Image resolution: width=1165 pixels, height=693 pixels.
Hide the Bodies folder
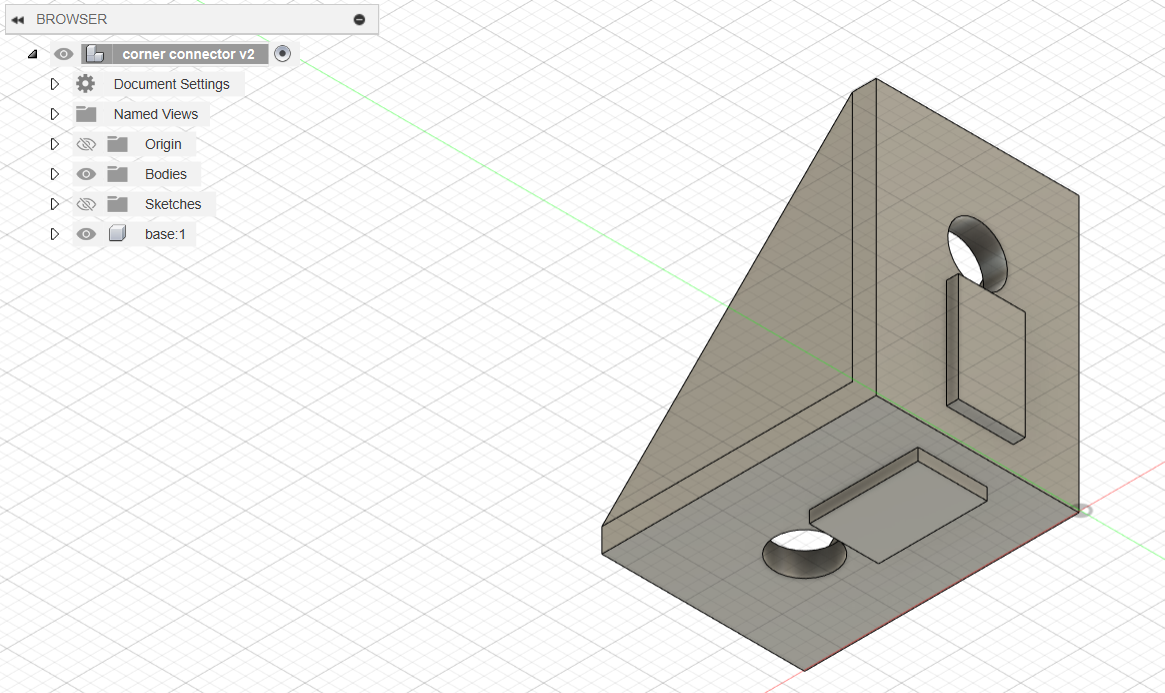(86, 174)
